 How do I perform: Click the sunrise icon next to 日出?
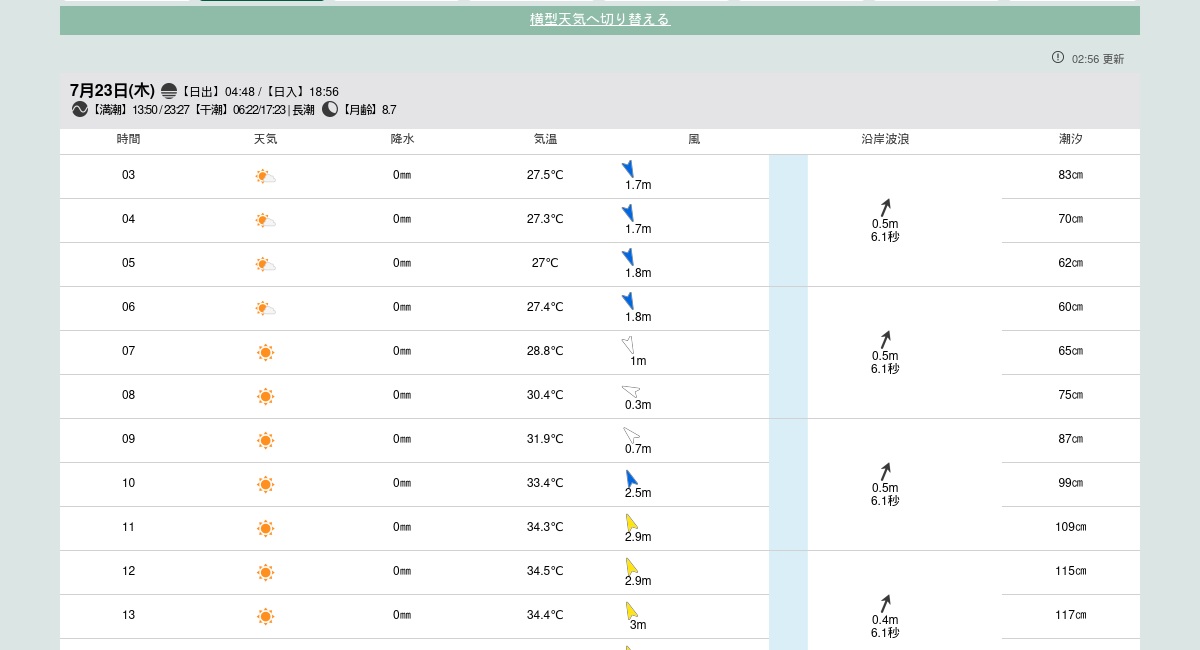point(169,91)
